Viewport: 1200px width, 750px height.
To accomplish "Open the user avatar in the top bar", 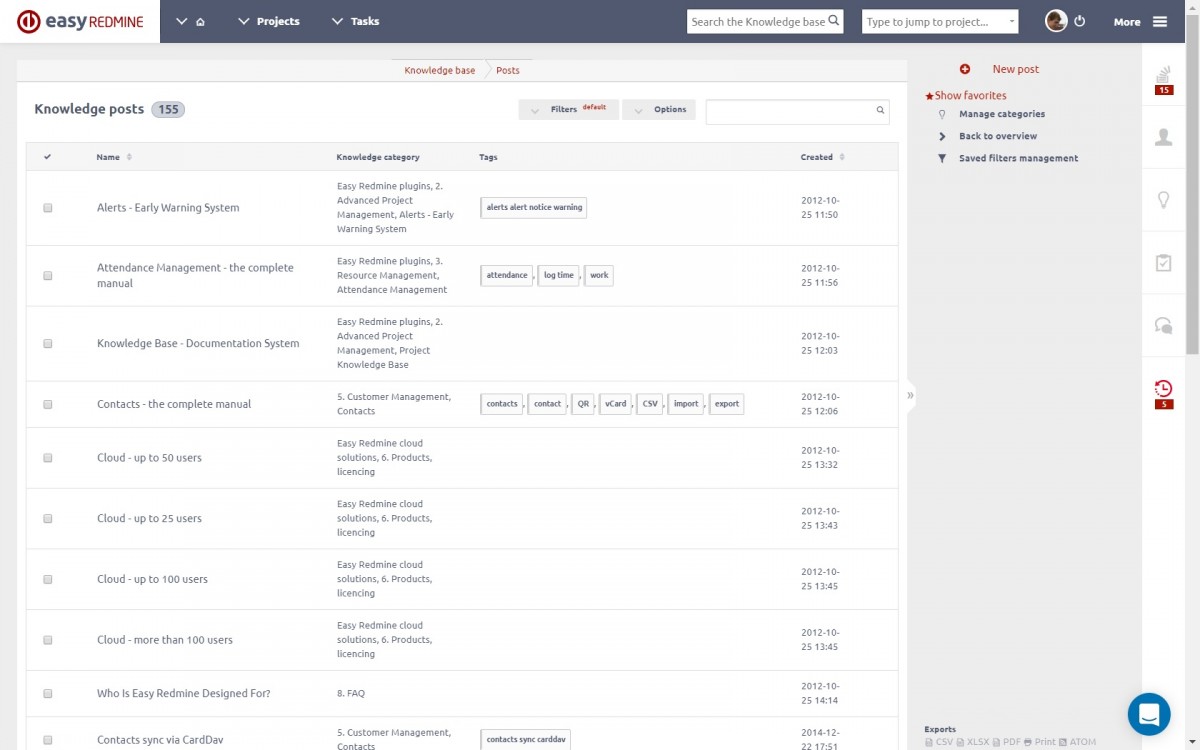I will (x=1056, y=21).
